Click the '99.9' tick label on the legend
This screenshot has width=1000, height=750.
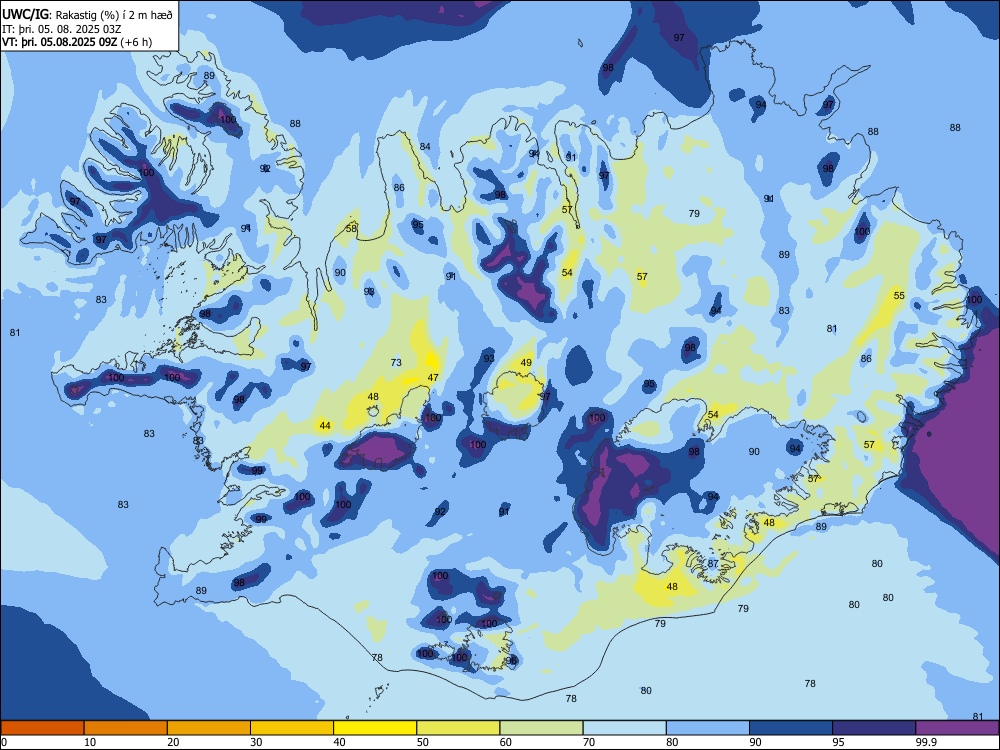[926, 742]
